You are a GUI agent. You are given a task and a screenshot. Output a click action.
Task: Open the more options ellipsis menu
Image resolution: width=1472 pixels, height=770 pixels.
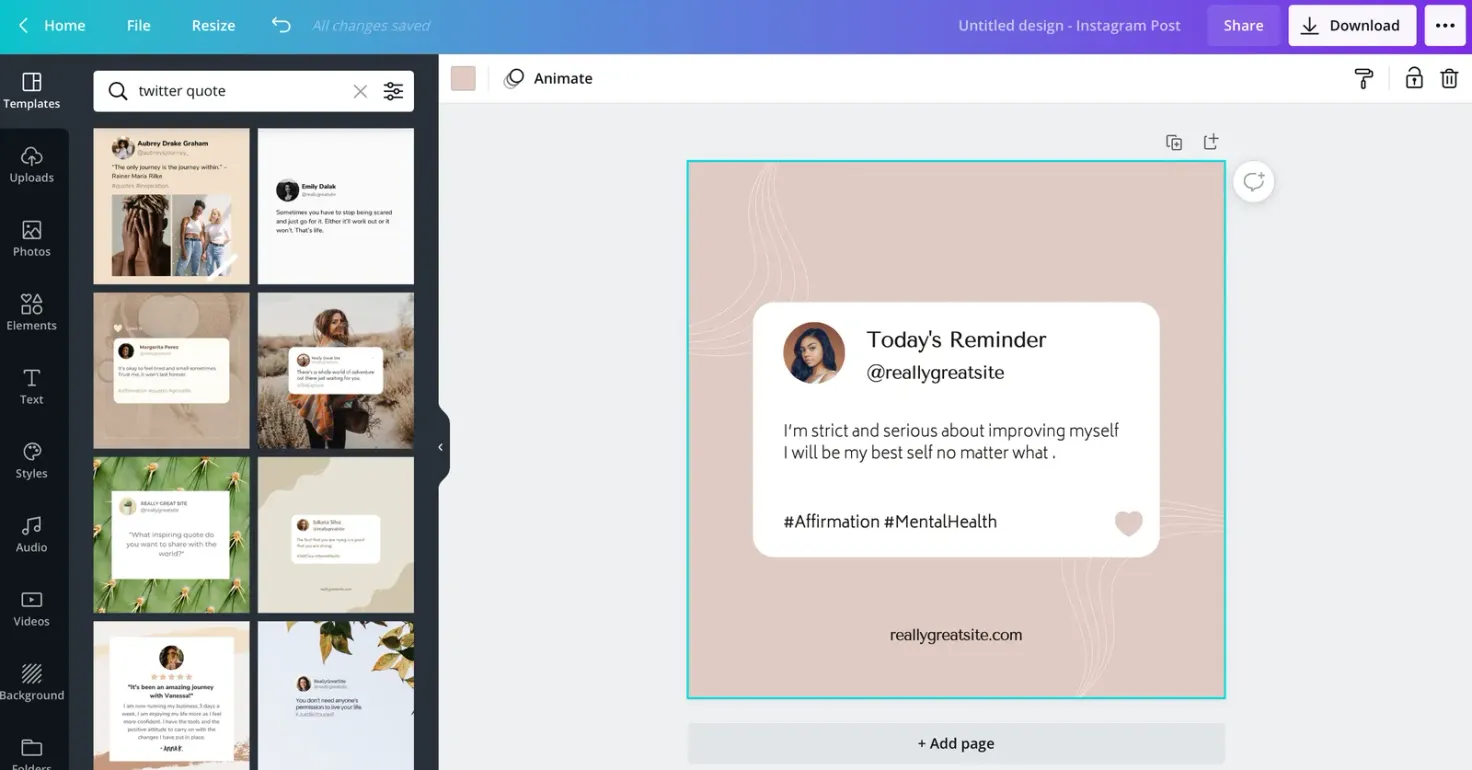[1445, 26]
